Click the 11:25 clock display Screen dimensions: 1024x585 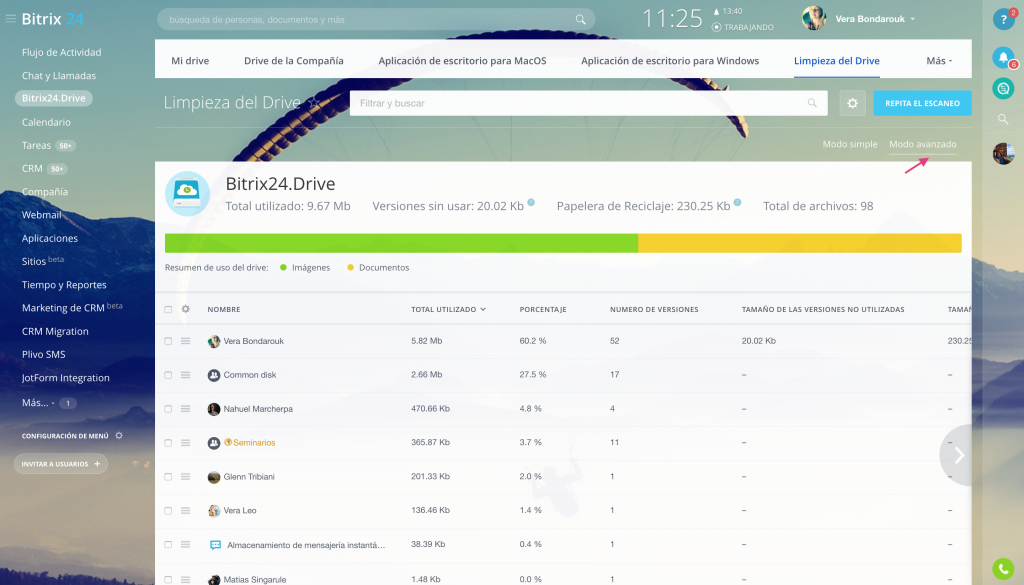(x=672, y=19)
